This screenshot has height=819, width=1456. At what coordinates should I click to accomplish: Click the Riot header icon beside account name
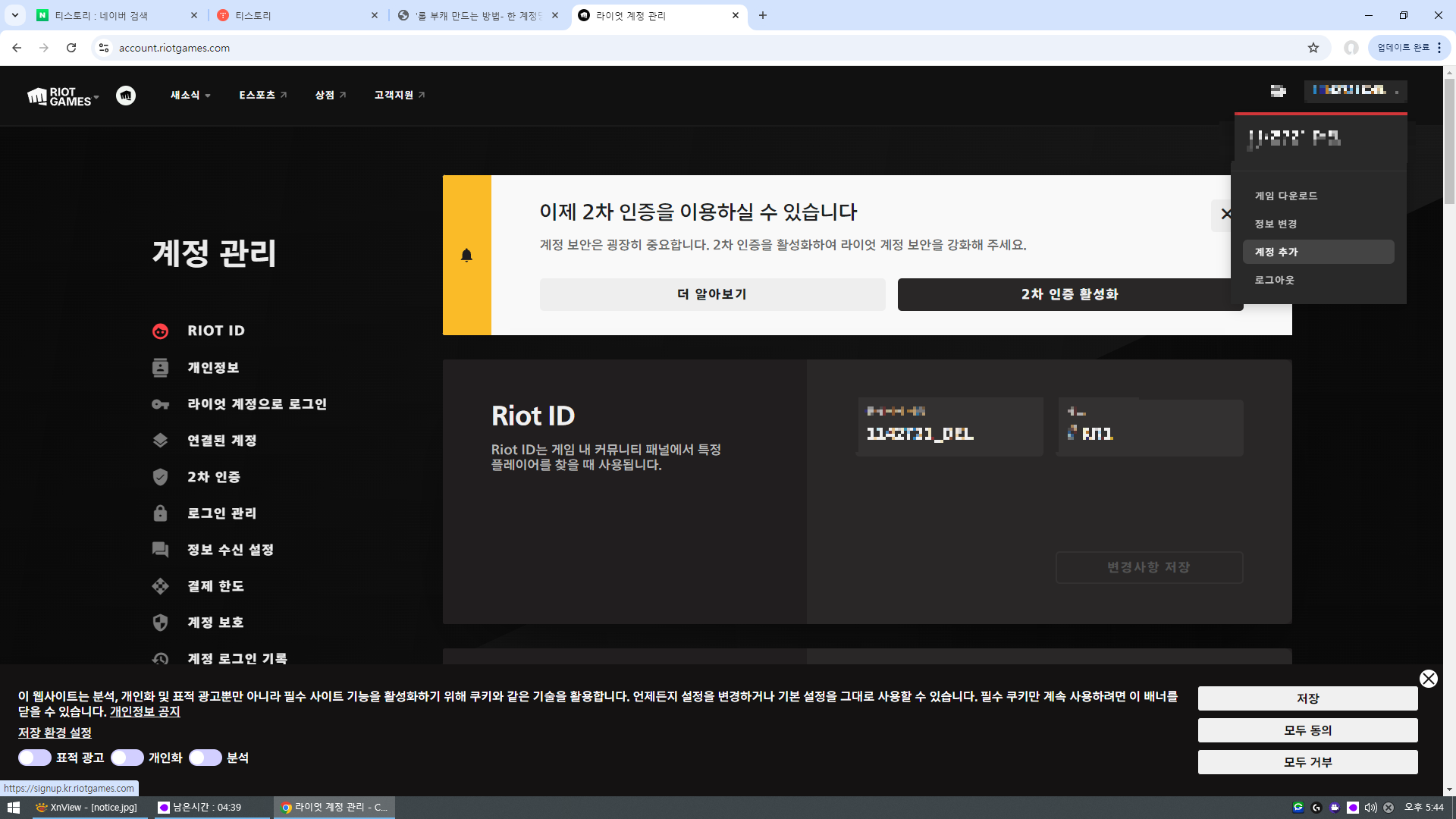pos(1279,91)
